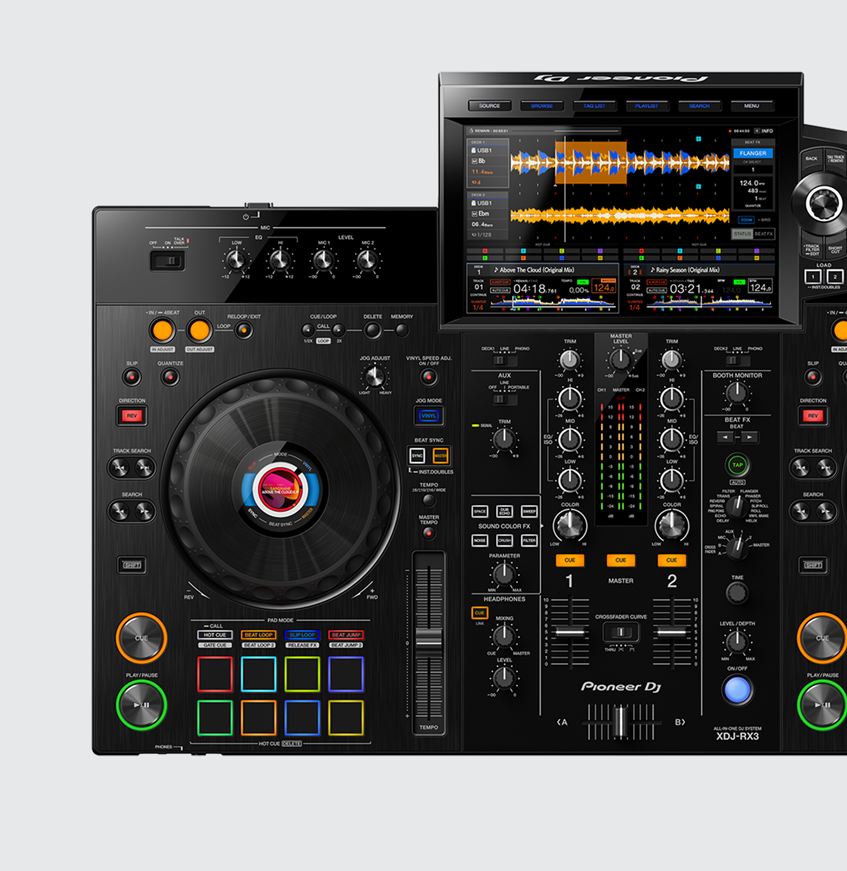
Task: Hit the left deck SEARCH fast-forward button
Action: pos(144,511)
